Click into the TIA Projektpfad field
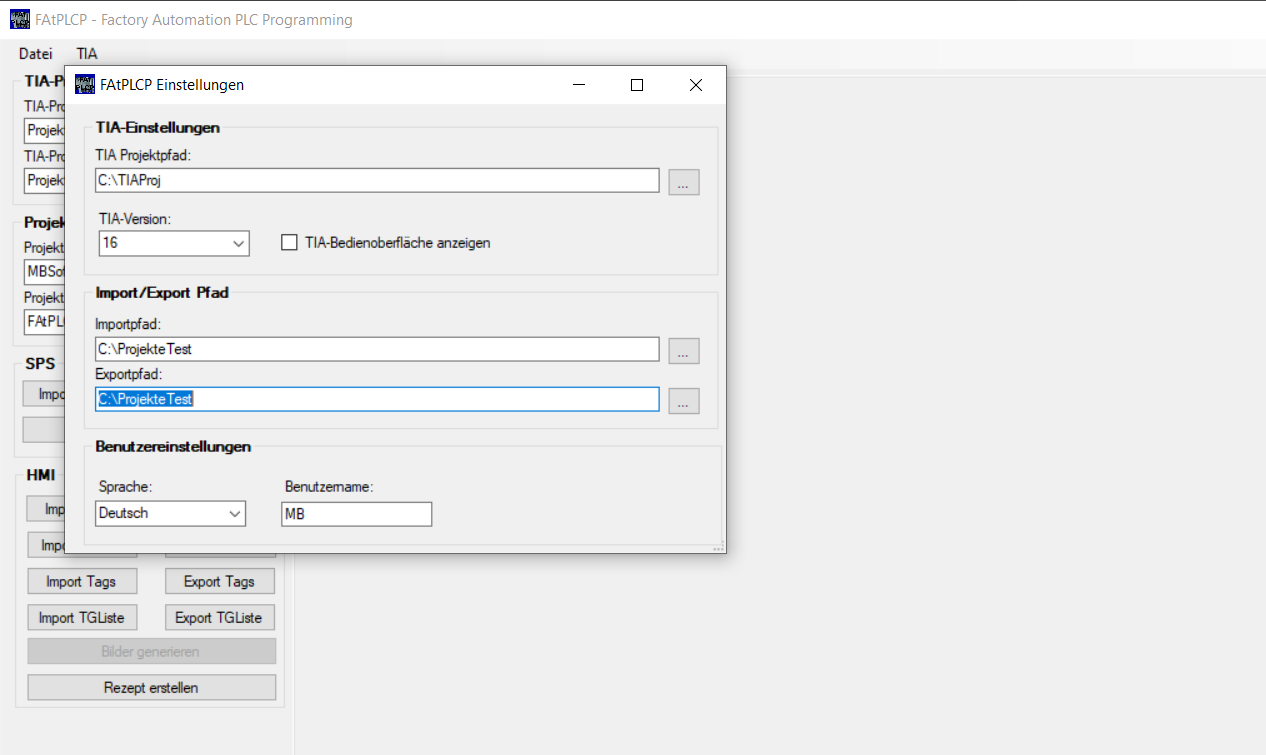 (x=377, y=180)
